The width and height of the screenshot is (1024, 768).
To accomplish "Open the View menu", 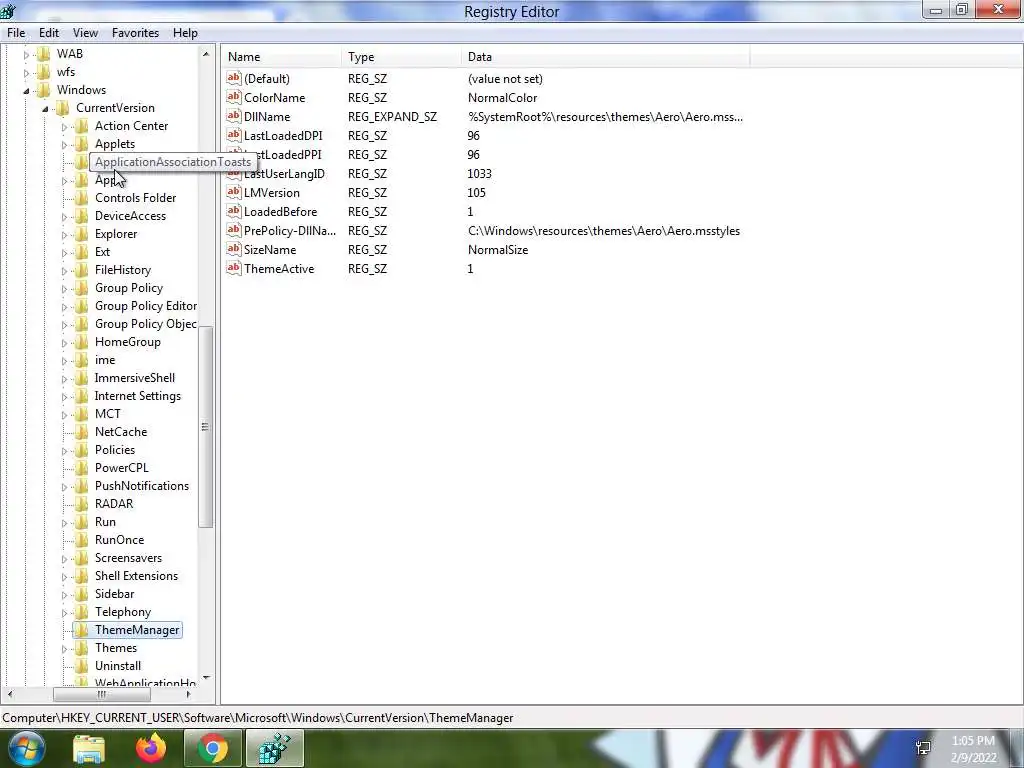I will tap(85, 33).
